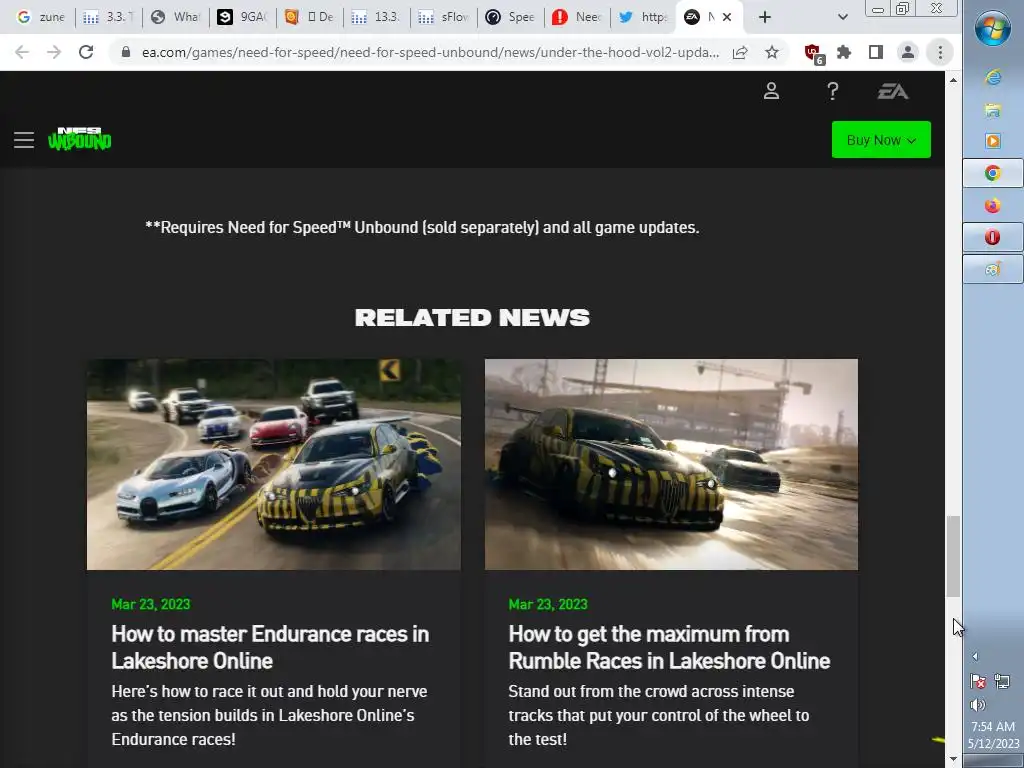Open the Rumble Races article image

pos(671,464)
